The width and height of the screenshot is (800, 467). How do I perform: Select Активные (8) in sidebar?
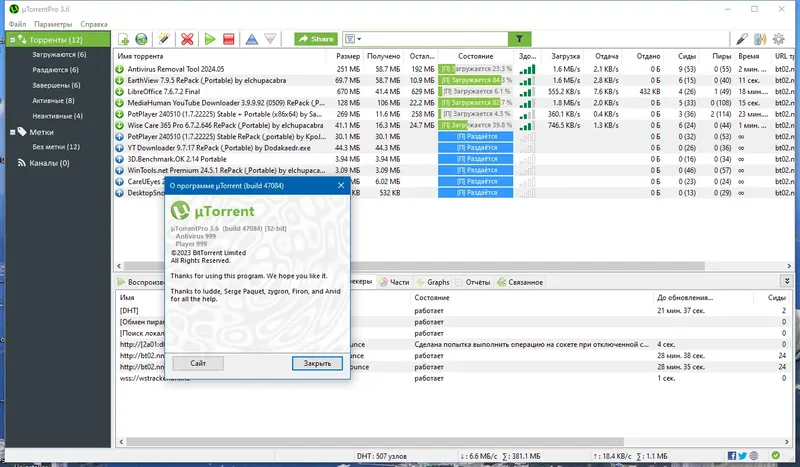[x=53, y=101]
